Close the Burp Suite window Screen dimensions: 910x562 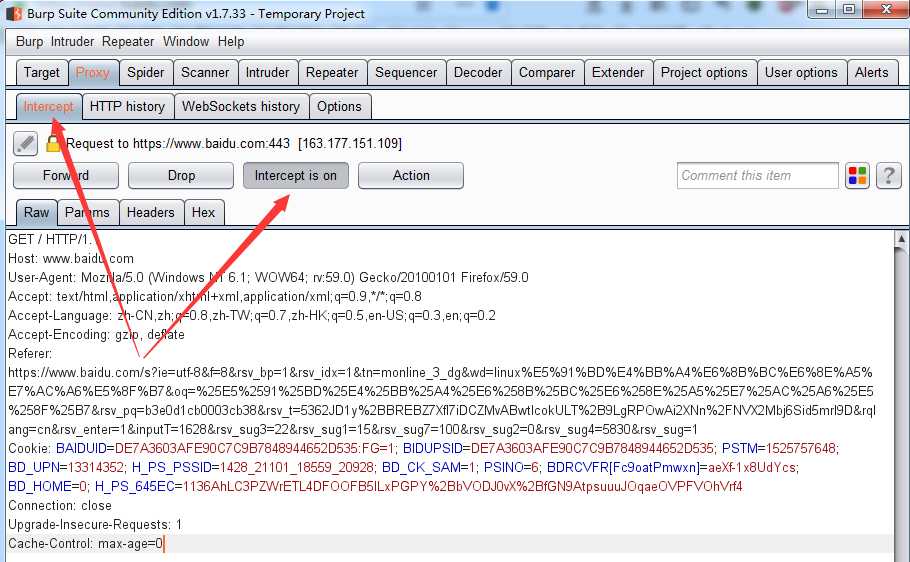(886, 10)
